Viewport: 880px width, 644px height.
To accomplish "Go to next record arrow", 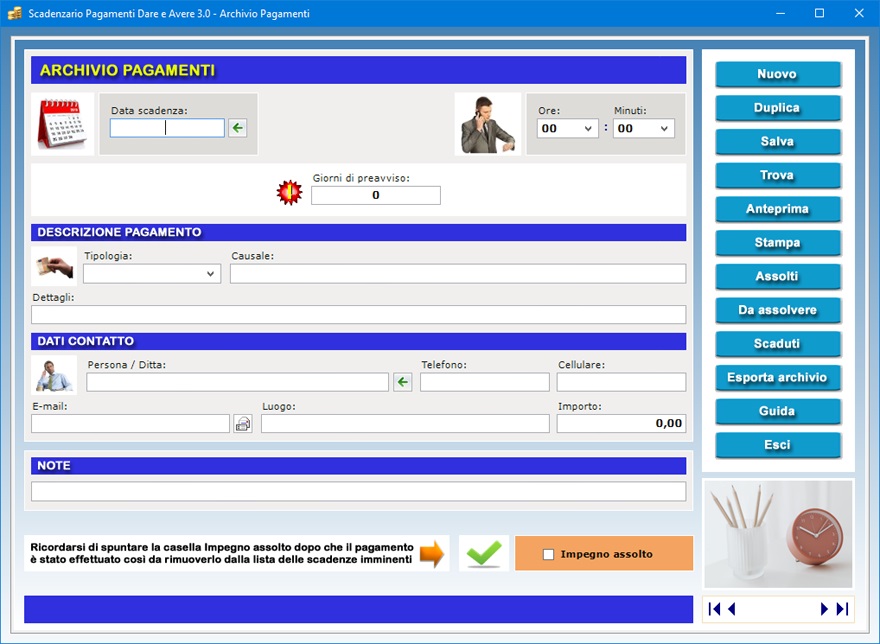I will [x=824, y=609].
